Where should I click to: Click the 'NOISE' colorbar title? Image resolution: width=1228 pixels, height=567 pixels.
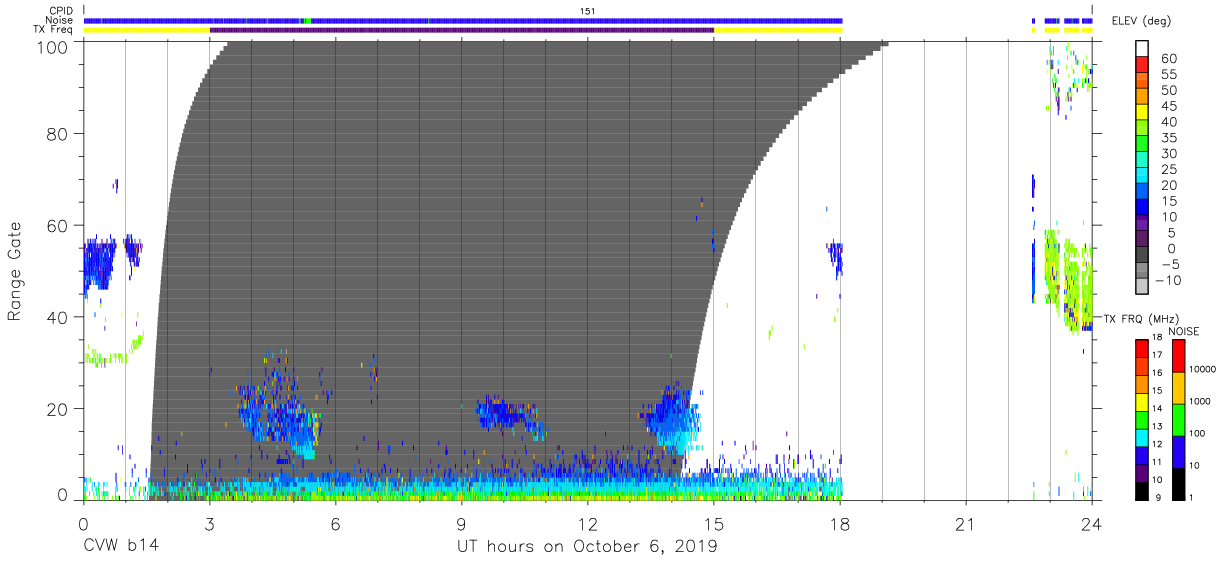(1183, 330)
